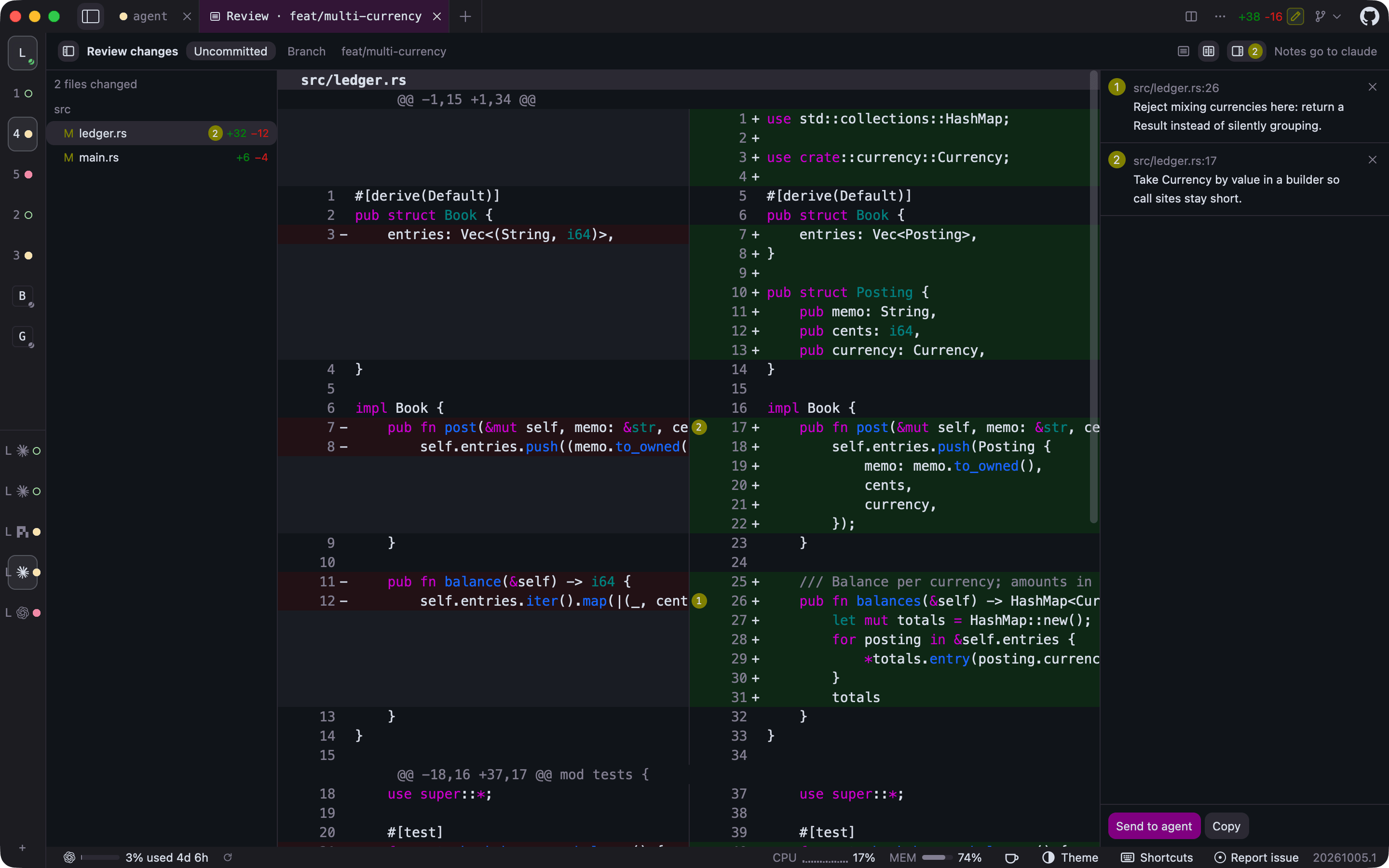Select workspace G in the left sidebar
1389x868 pixels.
pos(22,337)
